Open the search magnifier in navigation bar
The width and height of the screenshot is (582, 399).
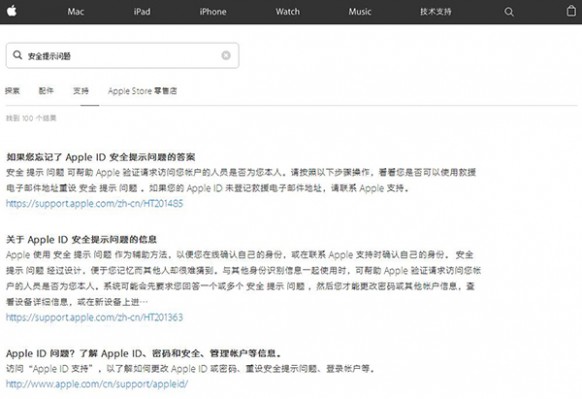tap(509, 12)
